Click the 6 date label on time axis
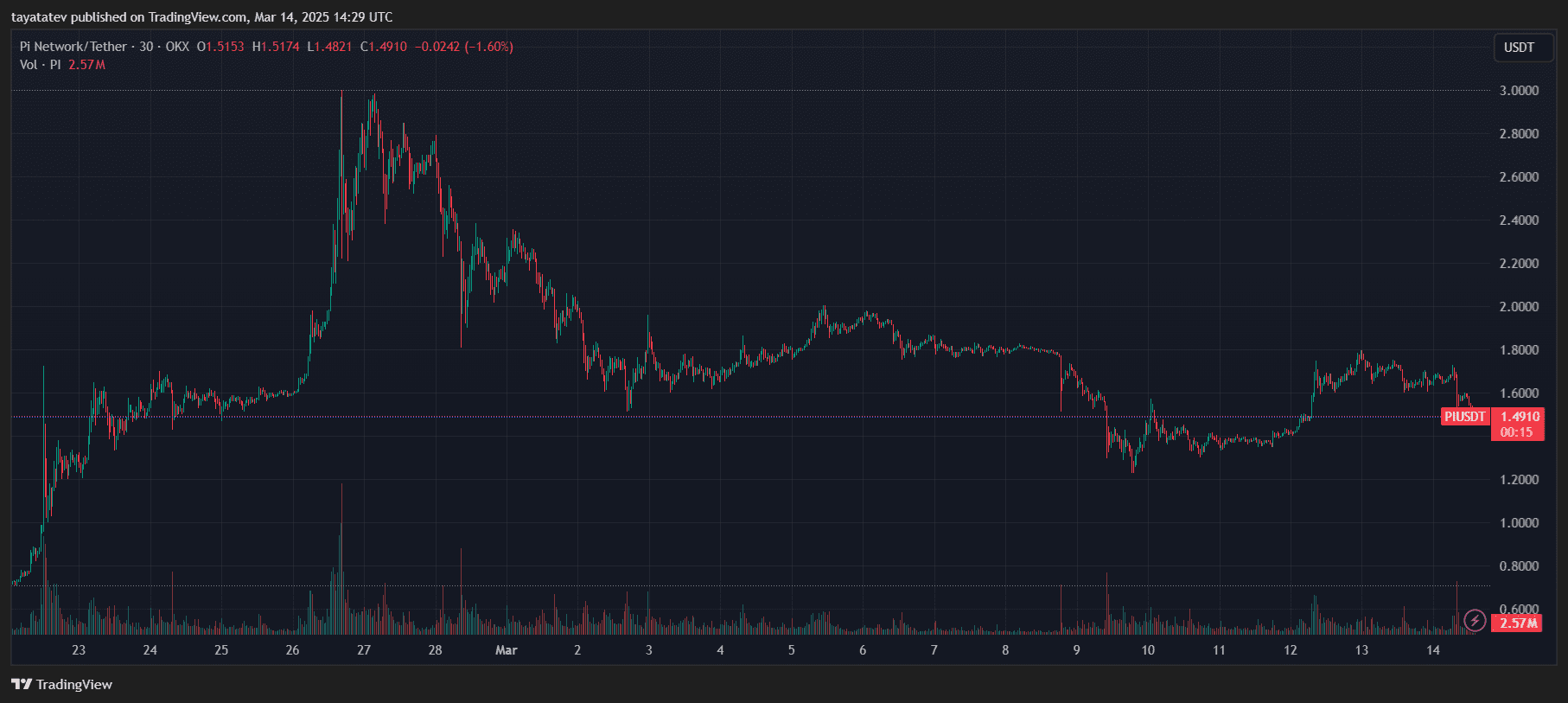Viewport: 1568px width, 703px height. [x=863, y=650]
